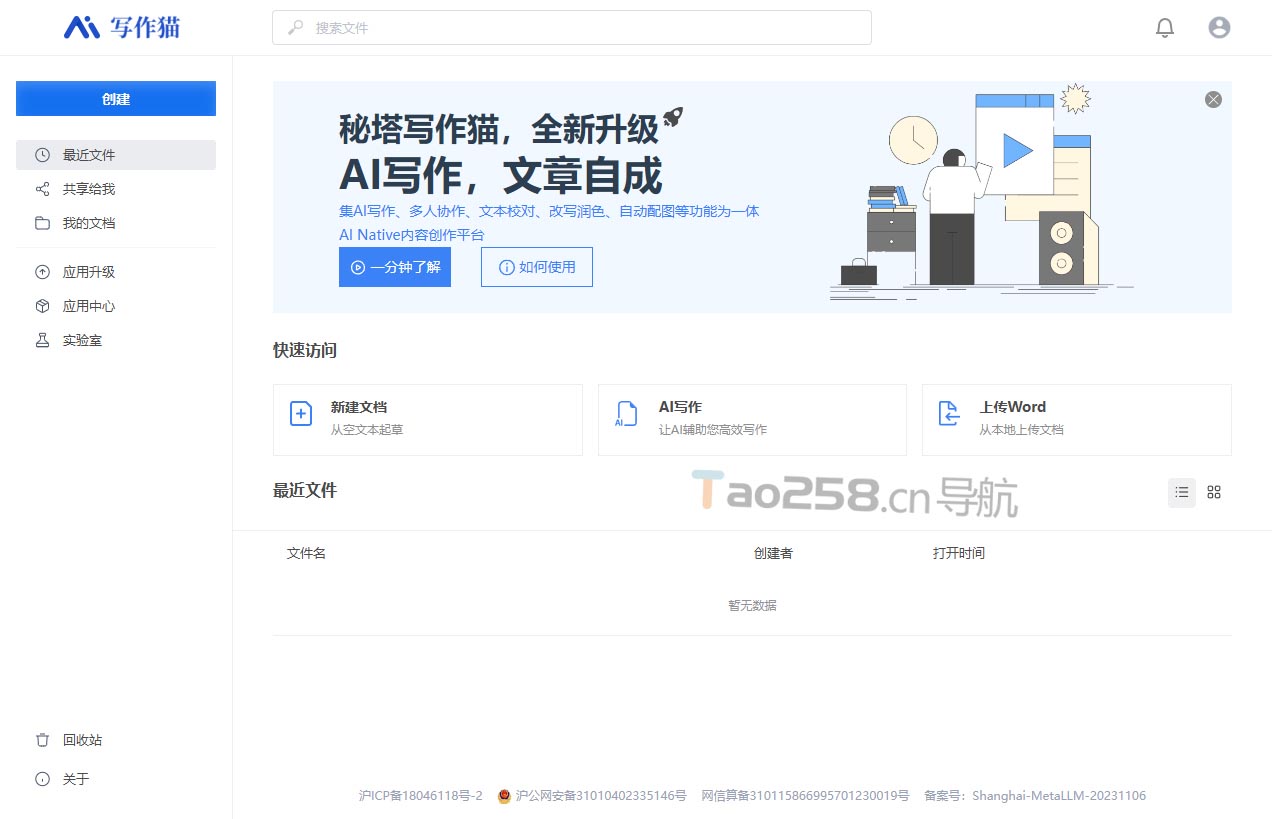1272x819 pixels.
Task: Click the 写作猫 logo
Action: tap(122, 27)
